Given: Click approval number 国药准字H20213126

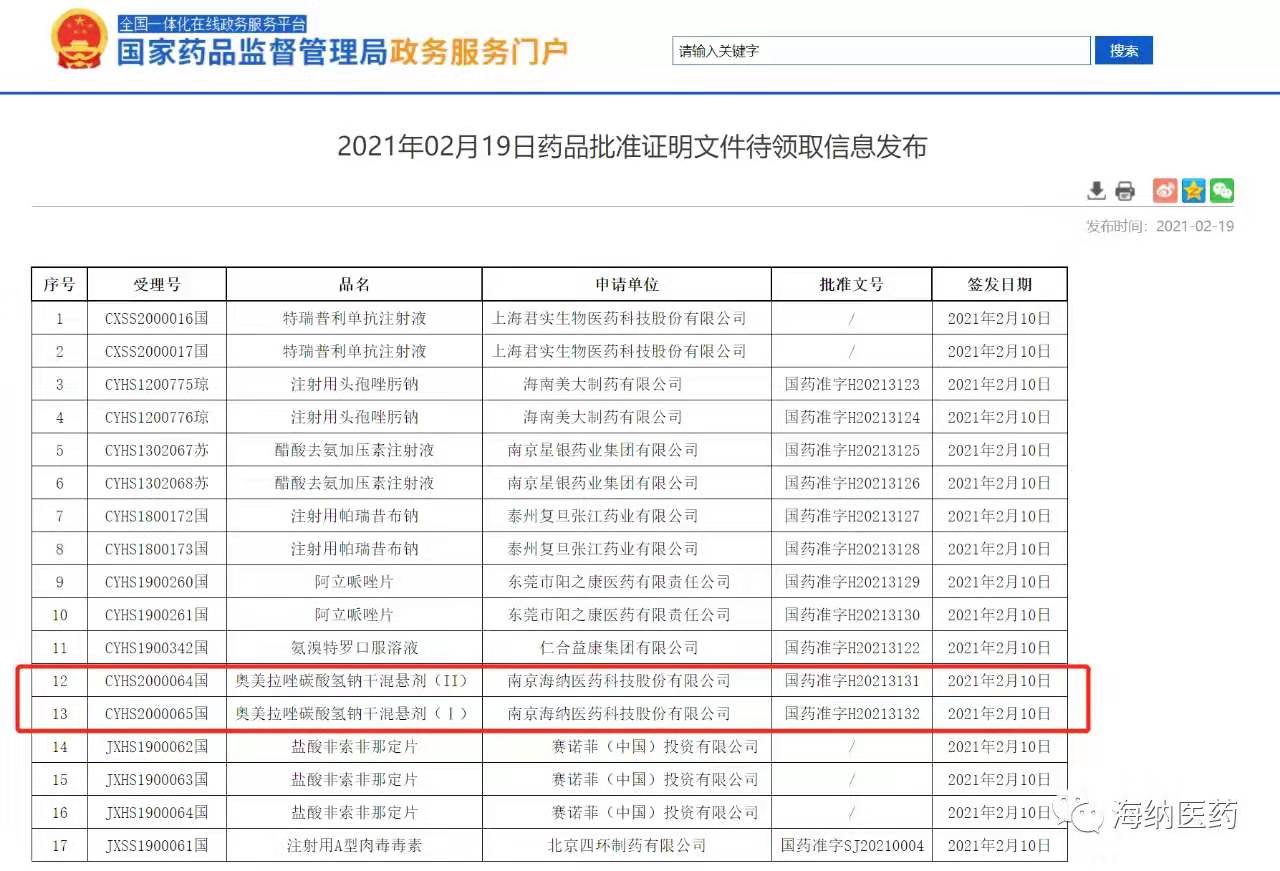Looking at the screenshot, I should [852, 484].
